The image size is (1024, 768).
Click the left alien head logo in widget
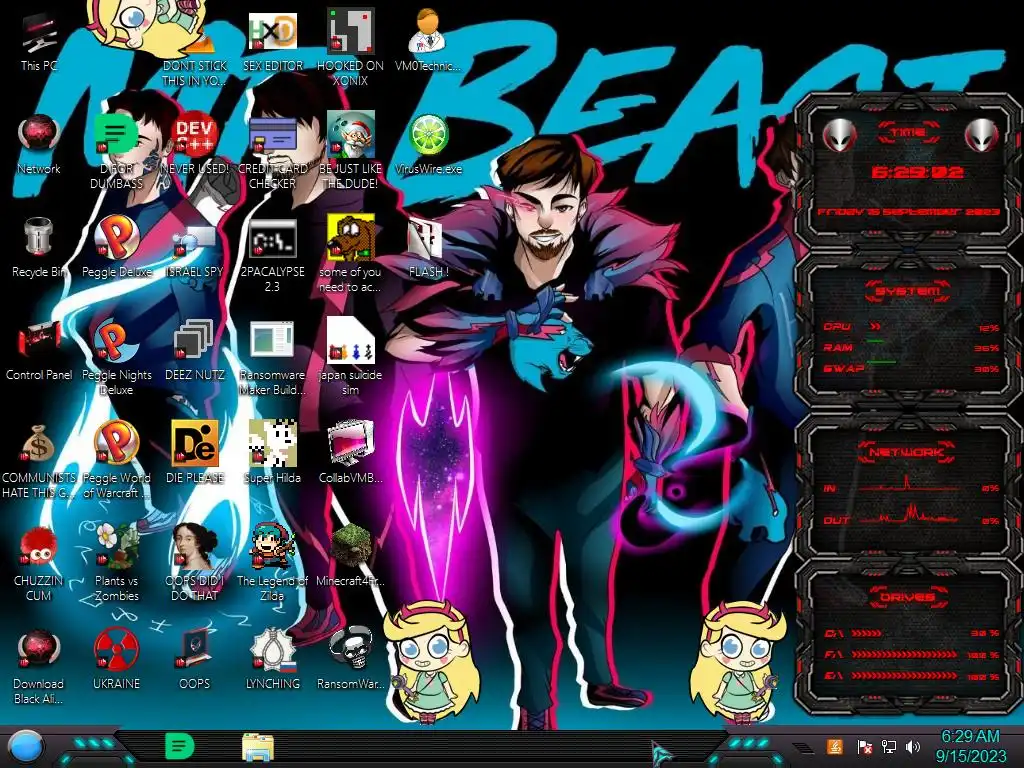click(x=839, y=135)
